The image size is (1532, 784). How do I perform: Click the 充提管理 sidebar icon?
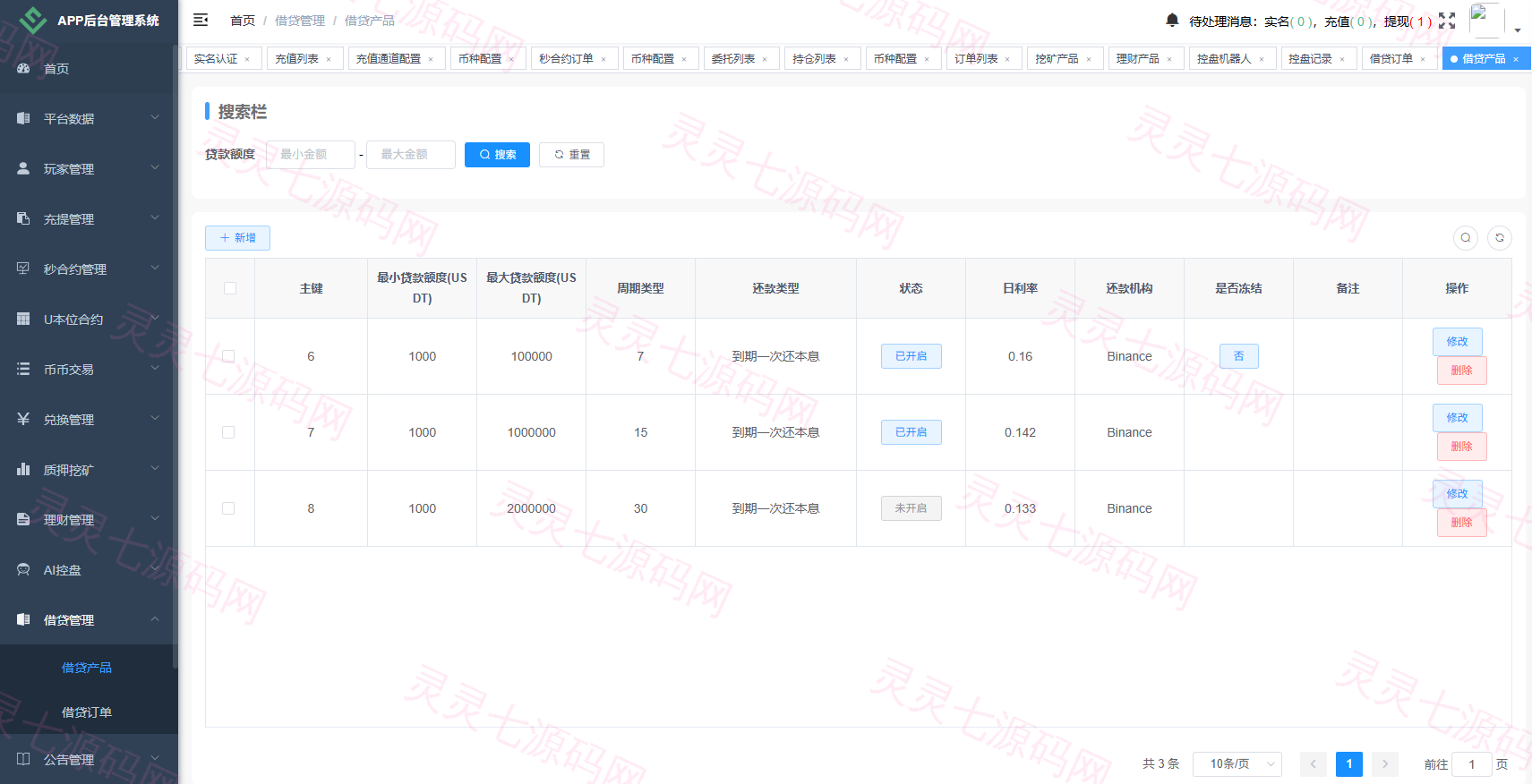click(x=23, y=218)
